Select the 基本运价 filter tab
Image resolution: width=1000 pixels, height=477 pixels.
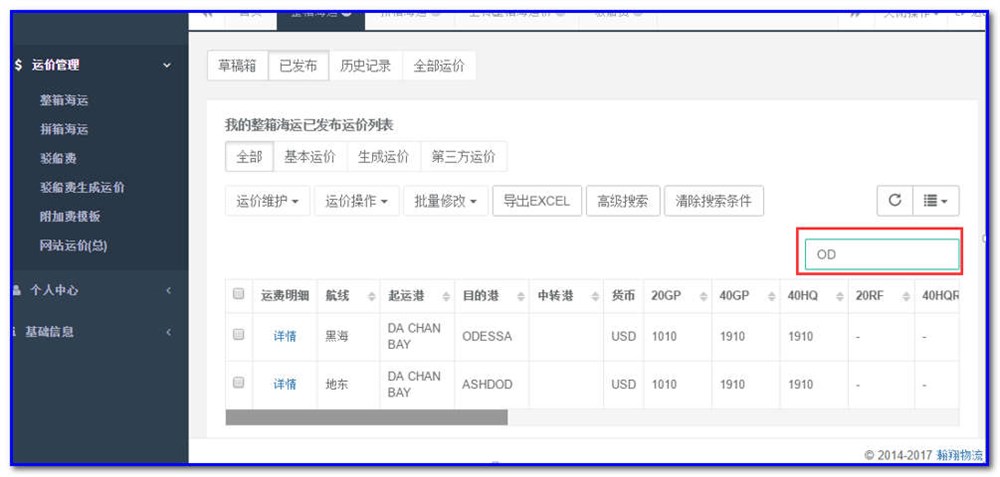[310, 157]
